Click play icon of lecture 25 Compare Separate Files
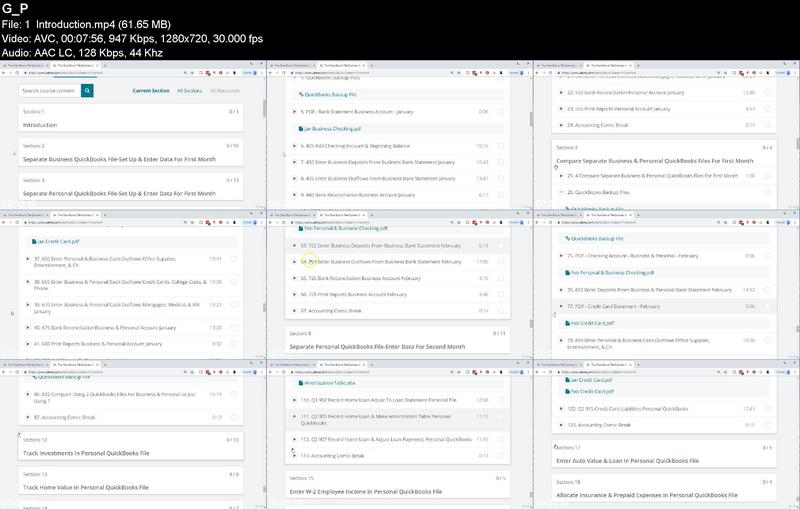The height and width of the screenshot is (509, 800). point(561,176)
